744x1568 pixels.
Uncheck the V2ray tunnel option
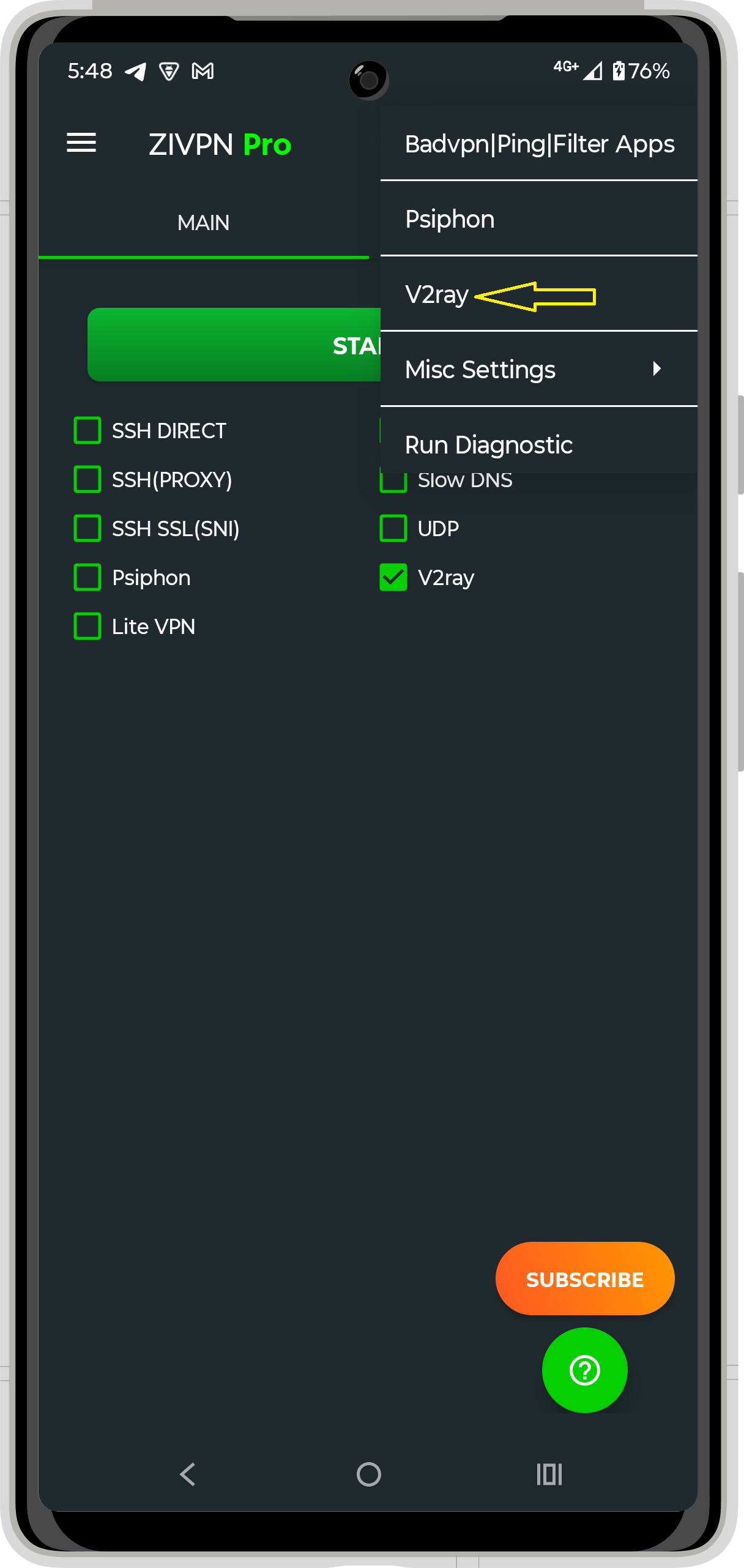[x=393, y=577]
